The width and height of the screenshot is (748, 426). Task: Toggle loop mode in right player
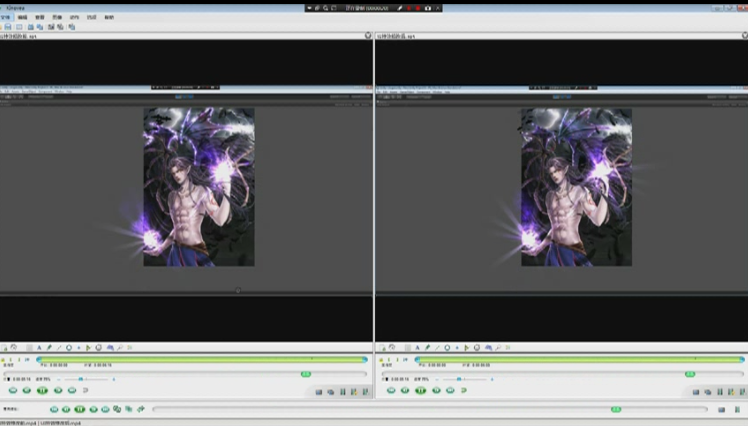click(464, 390)
